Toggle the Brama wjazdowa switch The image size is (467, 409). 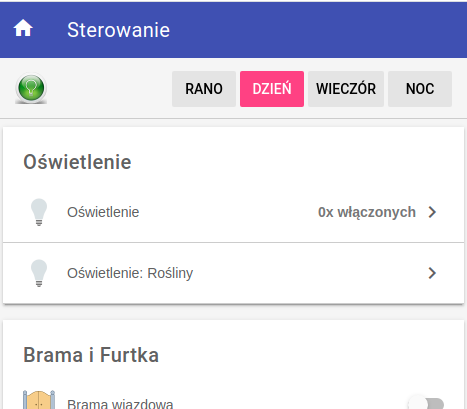pyautogui.click(x=426, y=403)
